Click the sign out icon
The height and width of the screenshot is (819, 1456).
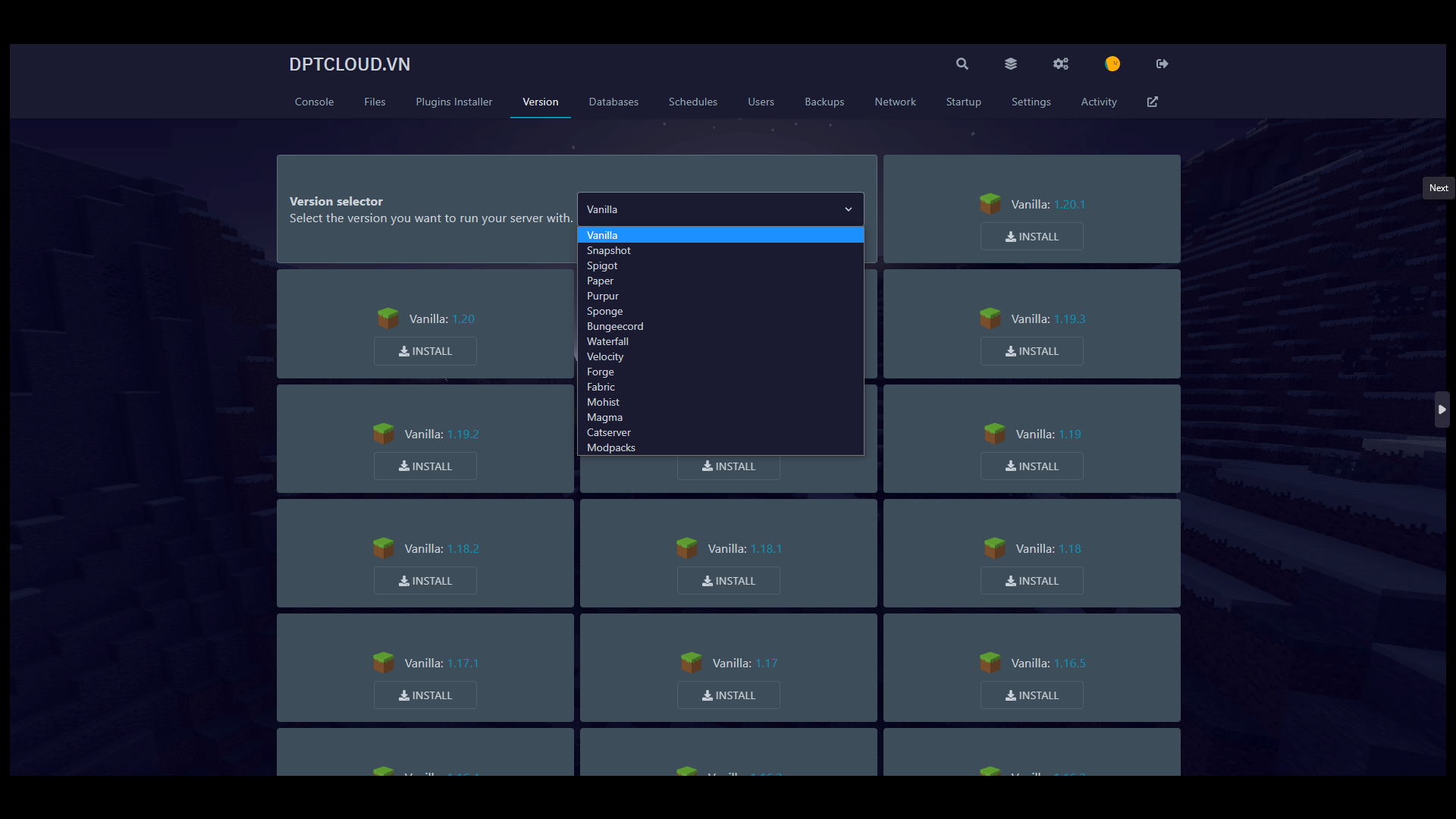click(1162, 64)
